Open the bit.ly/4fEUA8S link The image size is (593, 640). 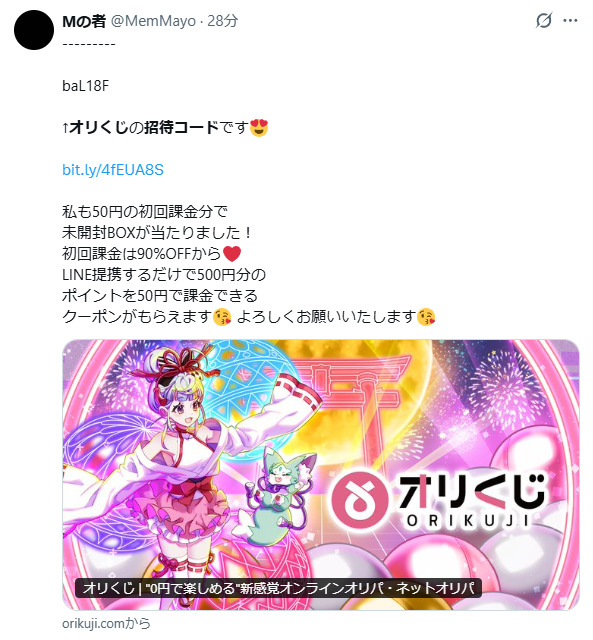coord(113,169)
